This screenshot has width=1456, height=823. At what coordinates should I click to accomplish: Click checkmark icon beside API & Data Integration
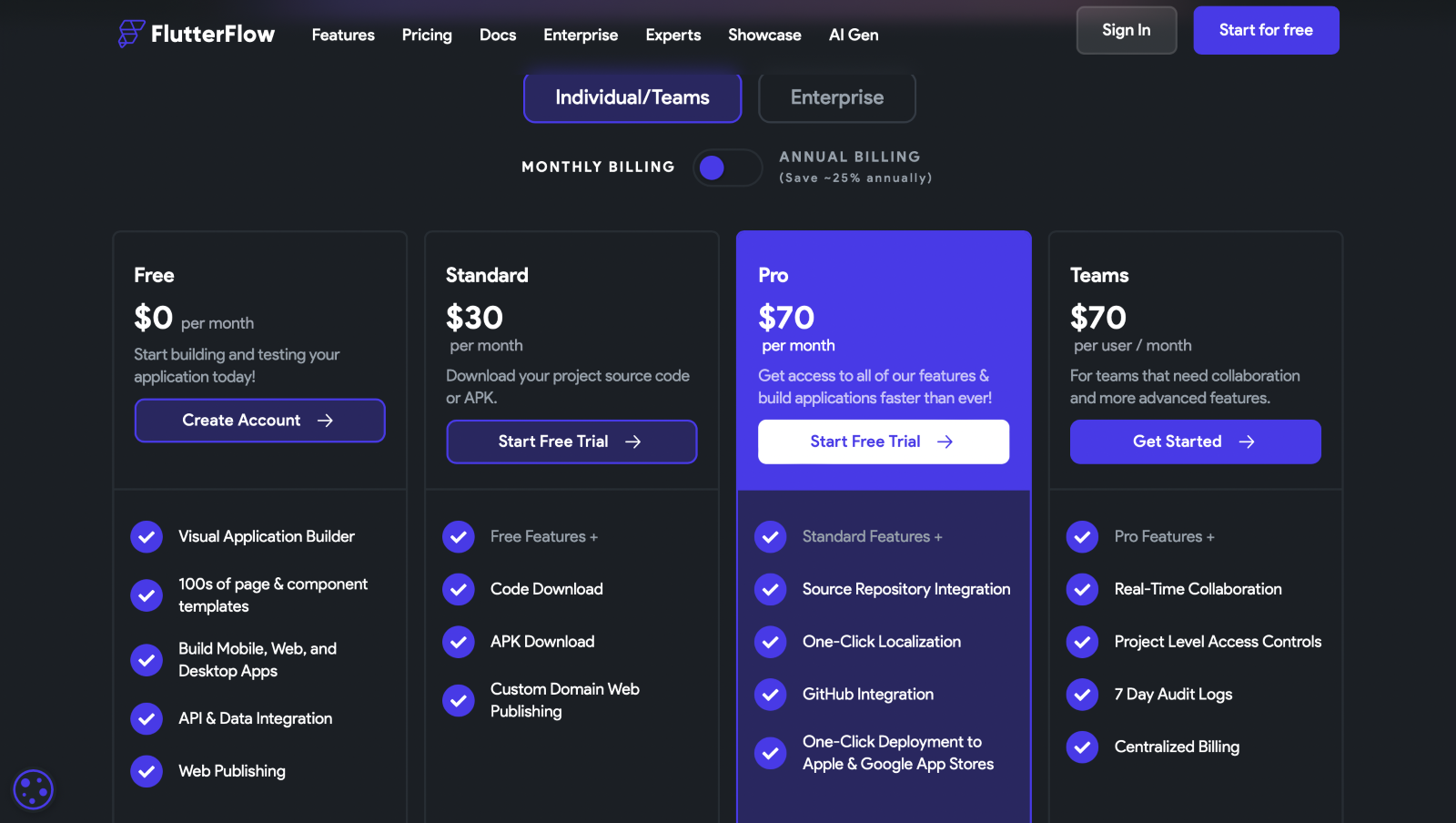pyautogui.click(x=147, y=718)
